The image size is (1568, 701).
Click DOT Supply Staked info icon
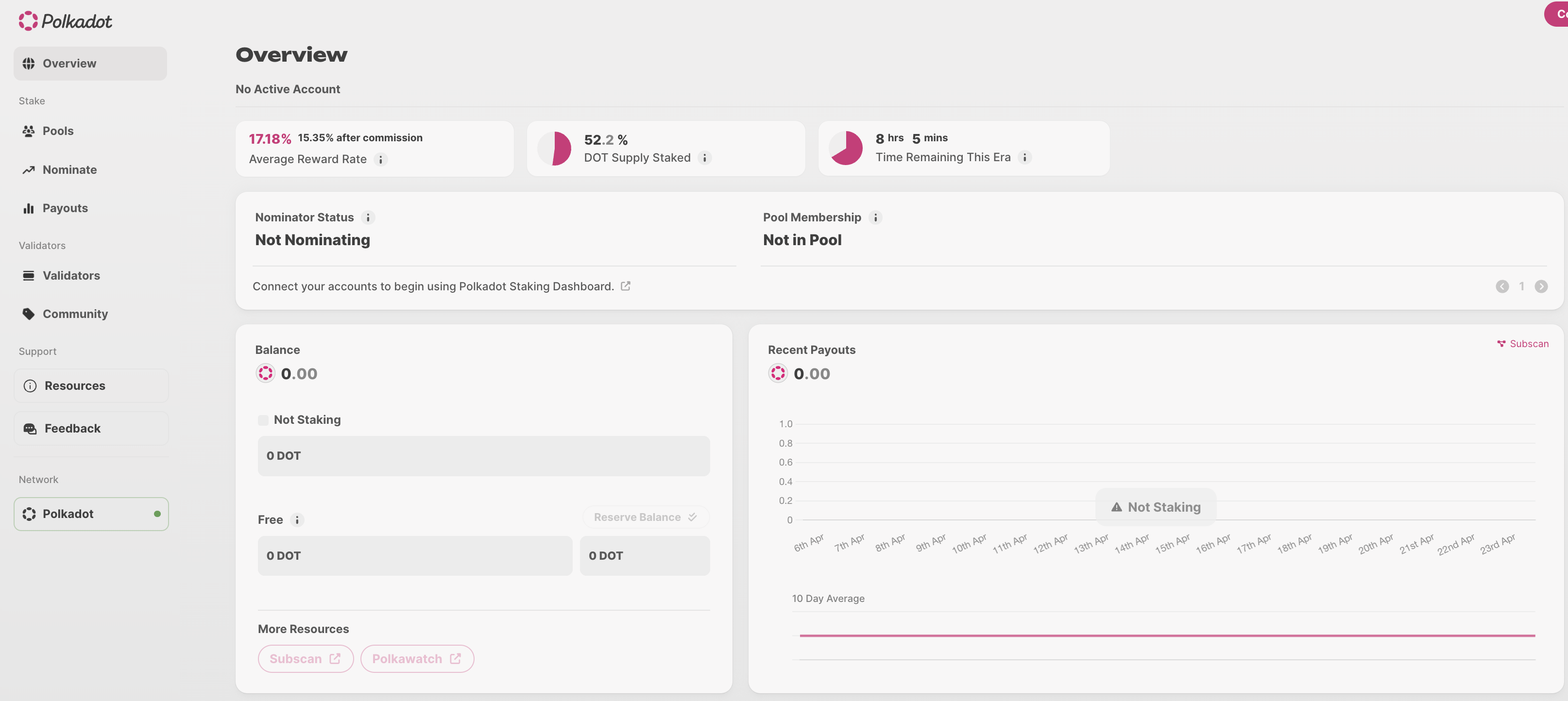click(705, 158)
